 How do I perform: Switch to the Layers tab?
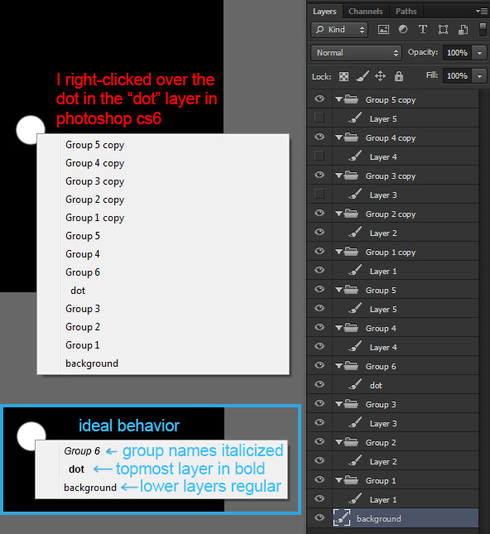coord(325,12)
